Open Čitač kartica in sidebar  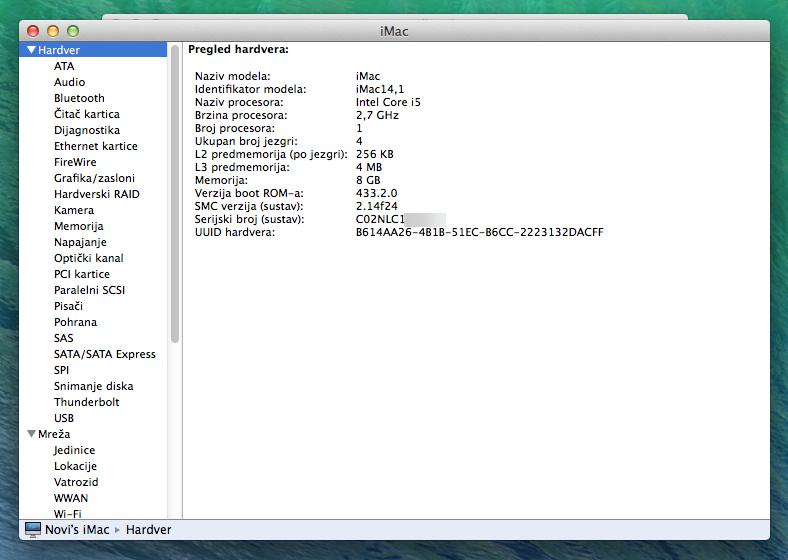point(86,114)
